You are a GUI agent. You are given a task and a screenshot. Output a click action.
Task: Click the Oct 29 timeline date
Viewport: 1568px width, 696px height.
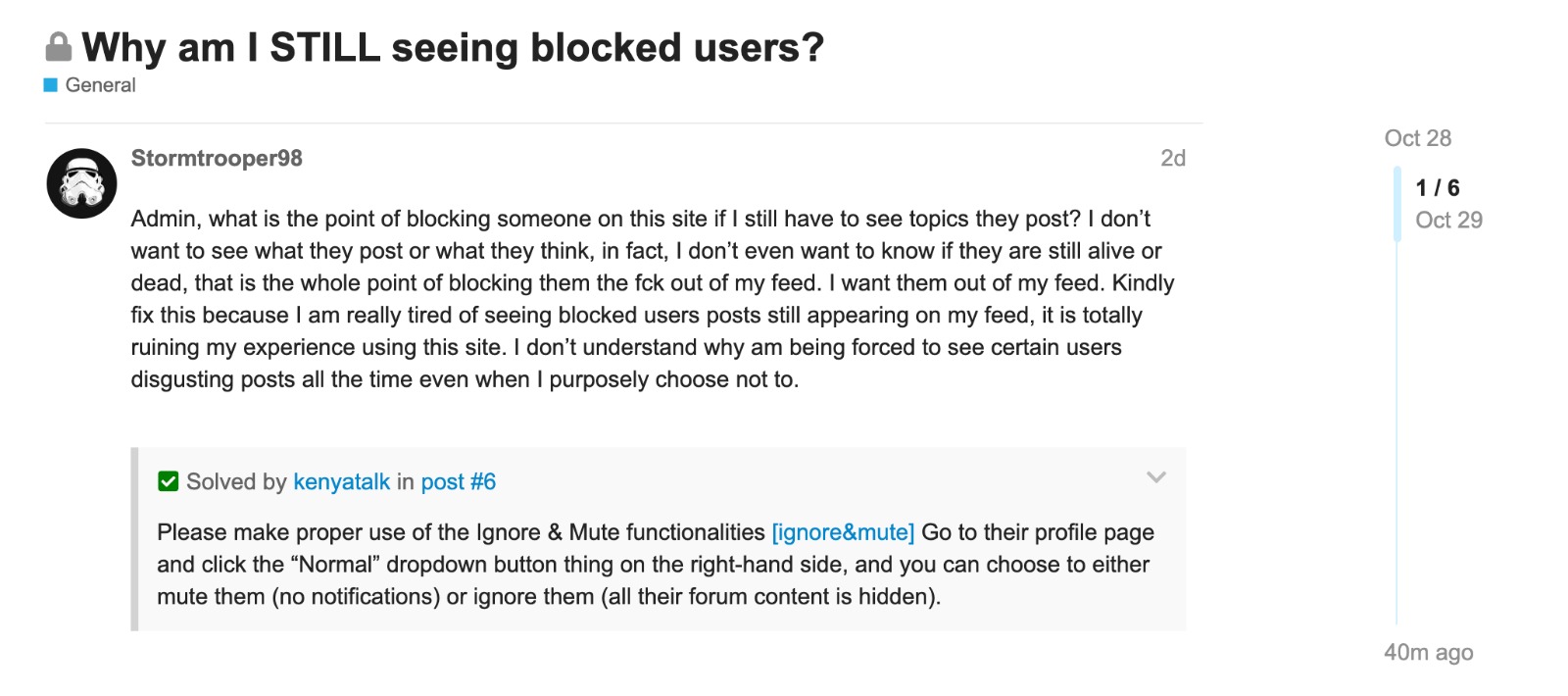(x=1448, y=220)
